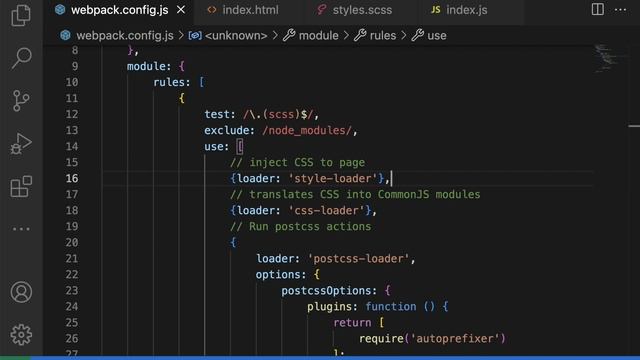The width and height of the screenshot is (640, 360).
Task: Click the /node_modules/ regex text
Action: point(307,130)
